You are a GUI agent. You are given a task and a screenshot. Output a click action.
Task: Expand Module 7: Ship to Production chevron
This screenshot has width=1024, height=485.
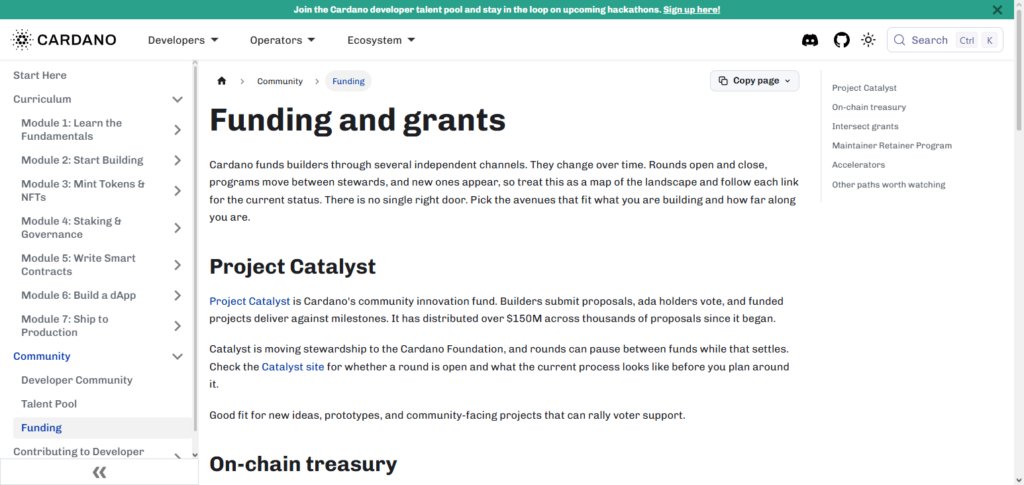click(x=177, y=326)
